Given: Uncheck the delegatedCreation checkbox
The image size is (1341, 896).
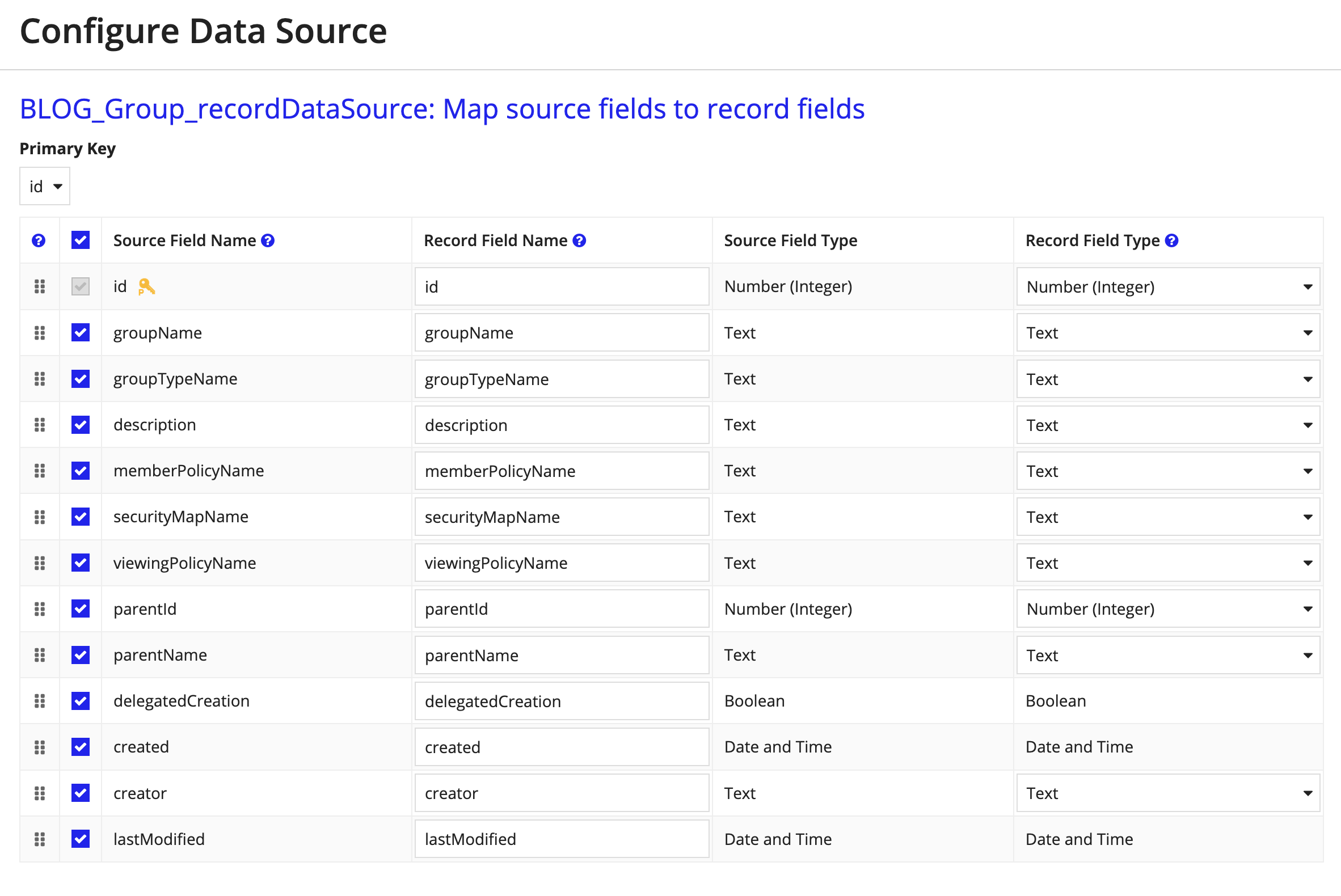Looking at the screenshot, I should click(81, 700).
